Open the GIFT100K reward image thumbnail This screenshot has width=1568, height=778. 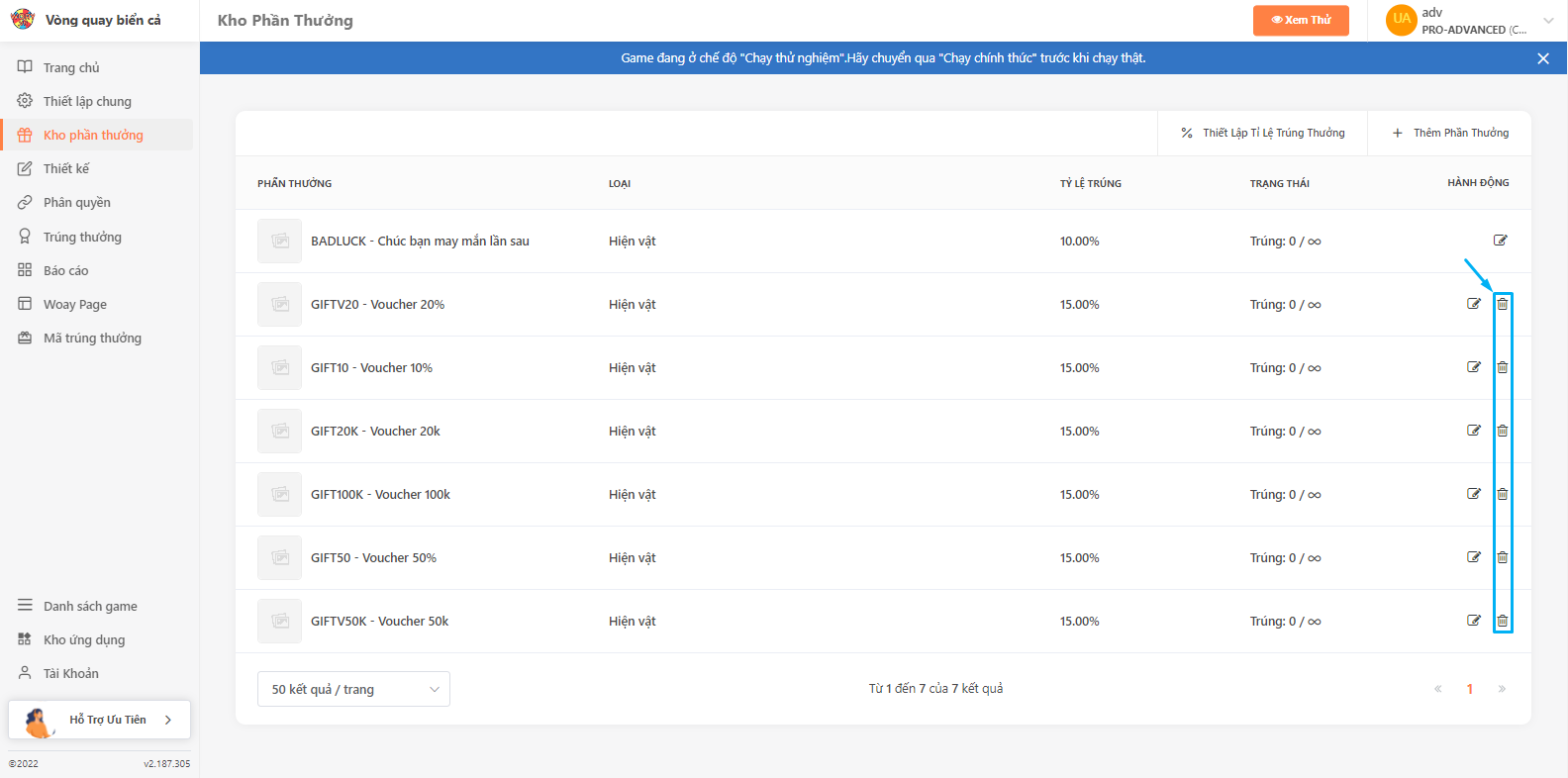coord(280,495)
